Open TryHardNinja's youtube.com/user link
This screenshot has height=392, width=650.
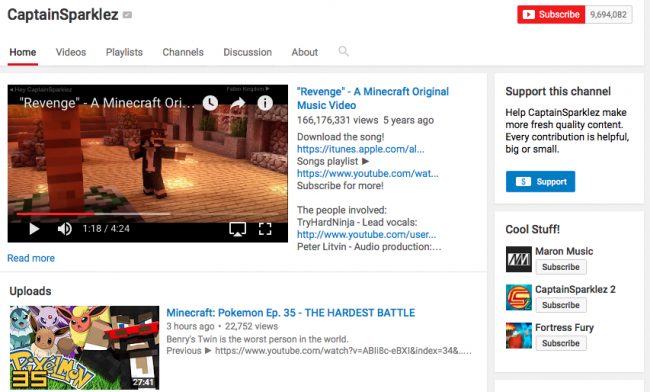click(x=366, y=234)
